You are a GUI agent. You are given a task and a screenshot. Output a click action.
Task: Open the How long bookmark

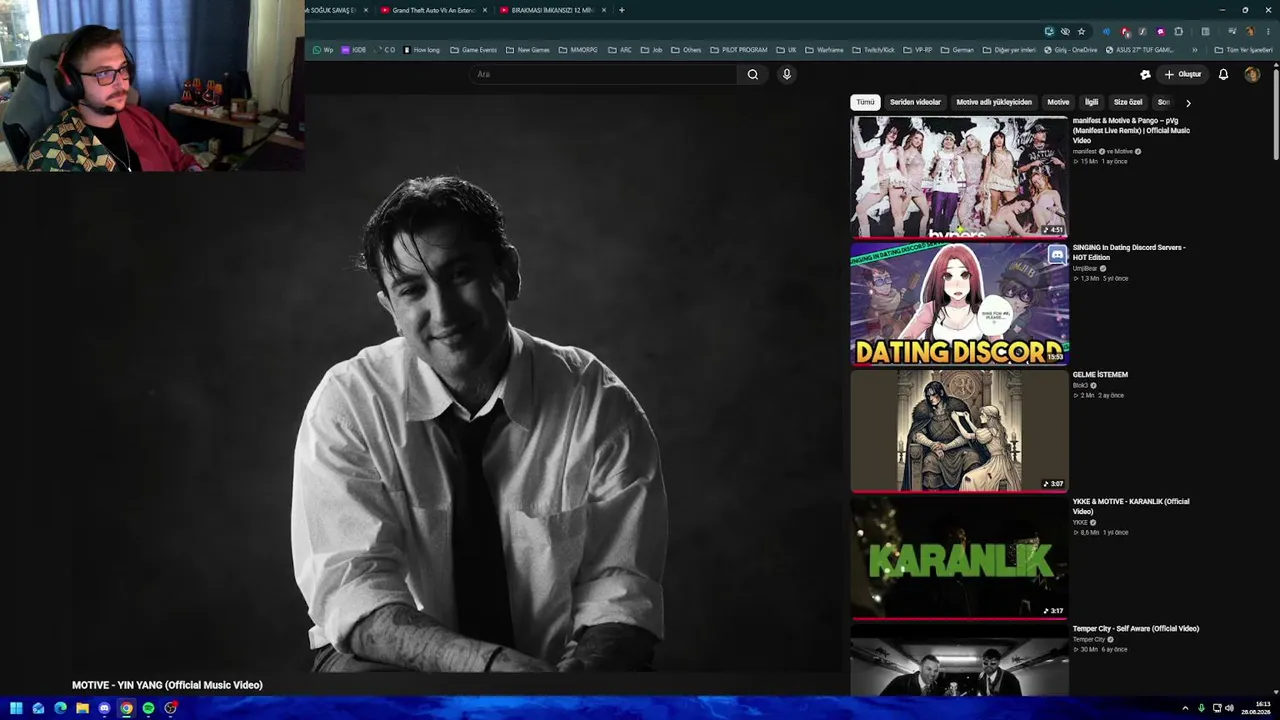coord(421,50)
